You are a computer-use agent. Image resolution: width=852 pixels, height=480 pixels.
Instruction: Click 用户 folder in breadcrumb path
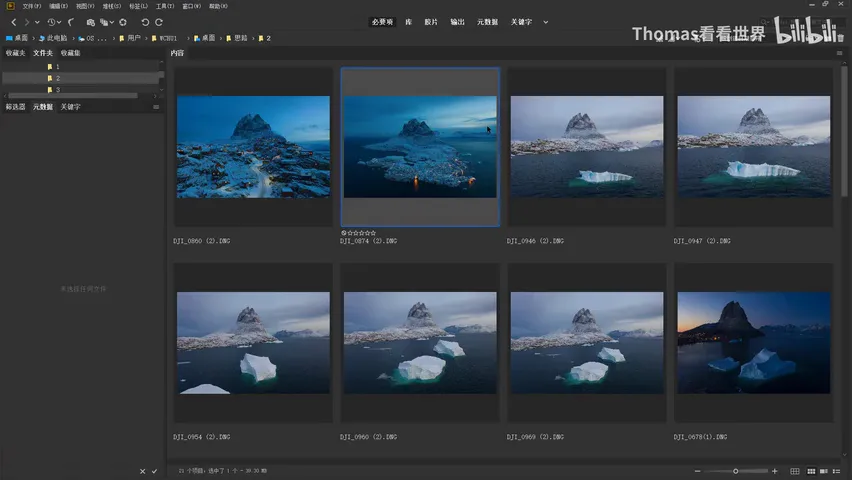pos(130,38)
